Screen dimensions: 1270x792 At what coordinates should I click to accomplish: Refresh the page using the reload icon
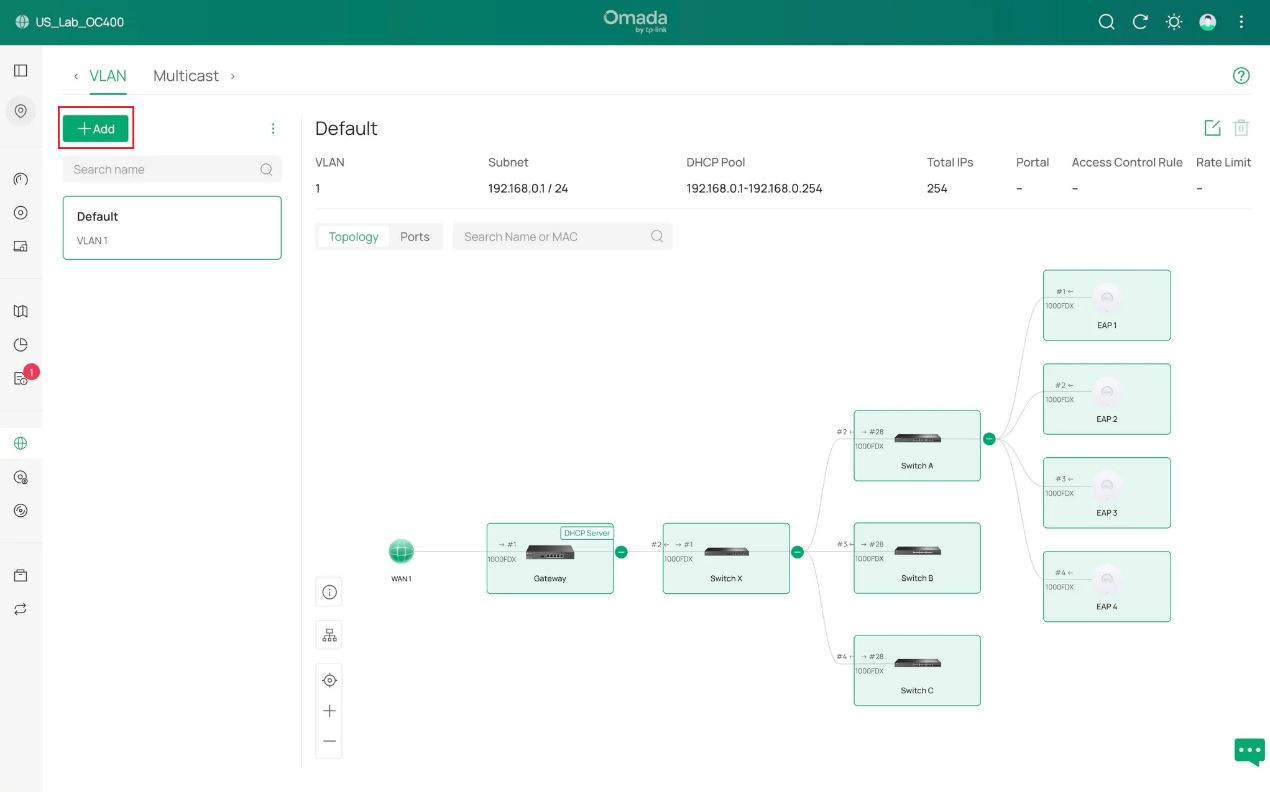pos(1140,21)
